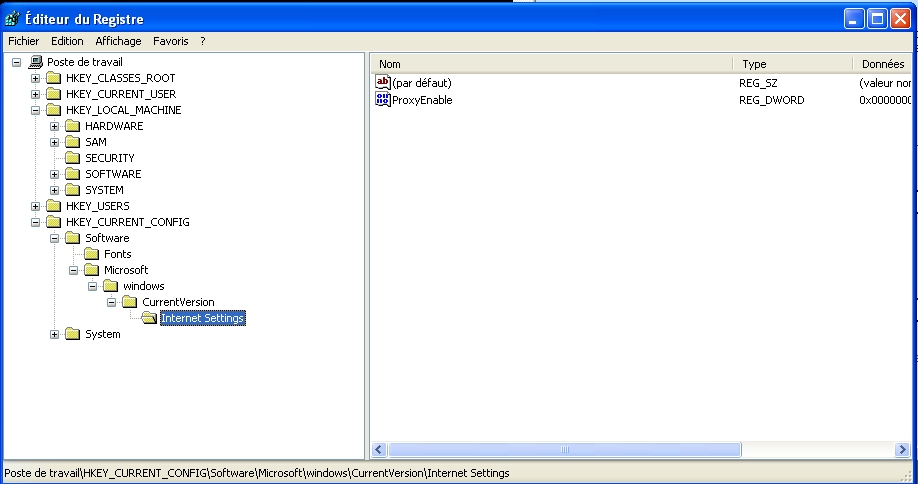Sort by the Nom column header
Image resolution: width=918 pixels, height=484 pixels.
coord(552,64)
